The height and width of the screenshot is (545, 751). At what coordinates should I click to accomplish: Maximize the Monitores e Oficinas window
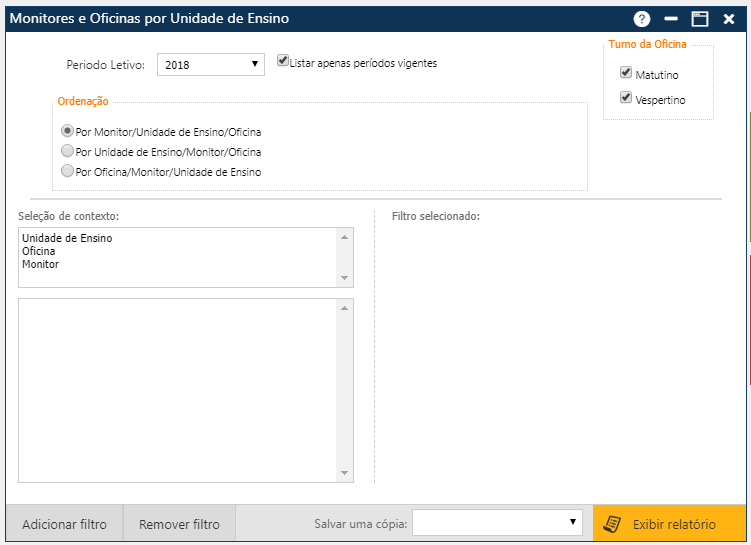coord(700,19)
